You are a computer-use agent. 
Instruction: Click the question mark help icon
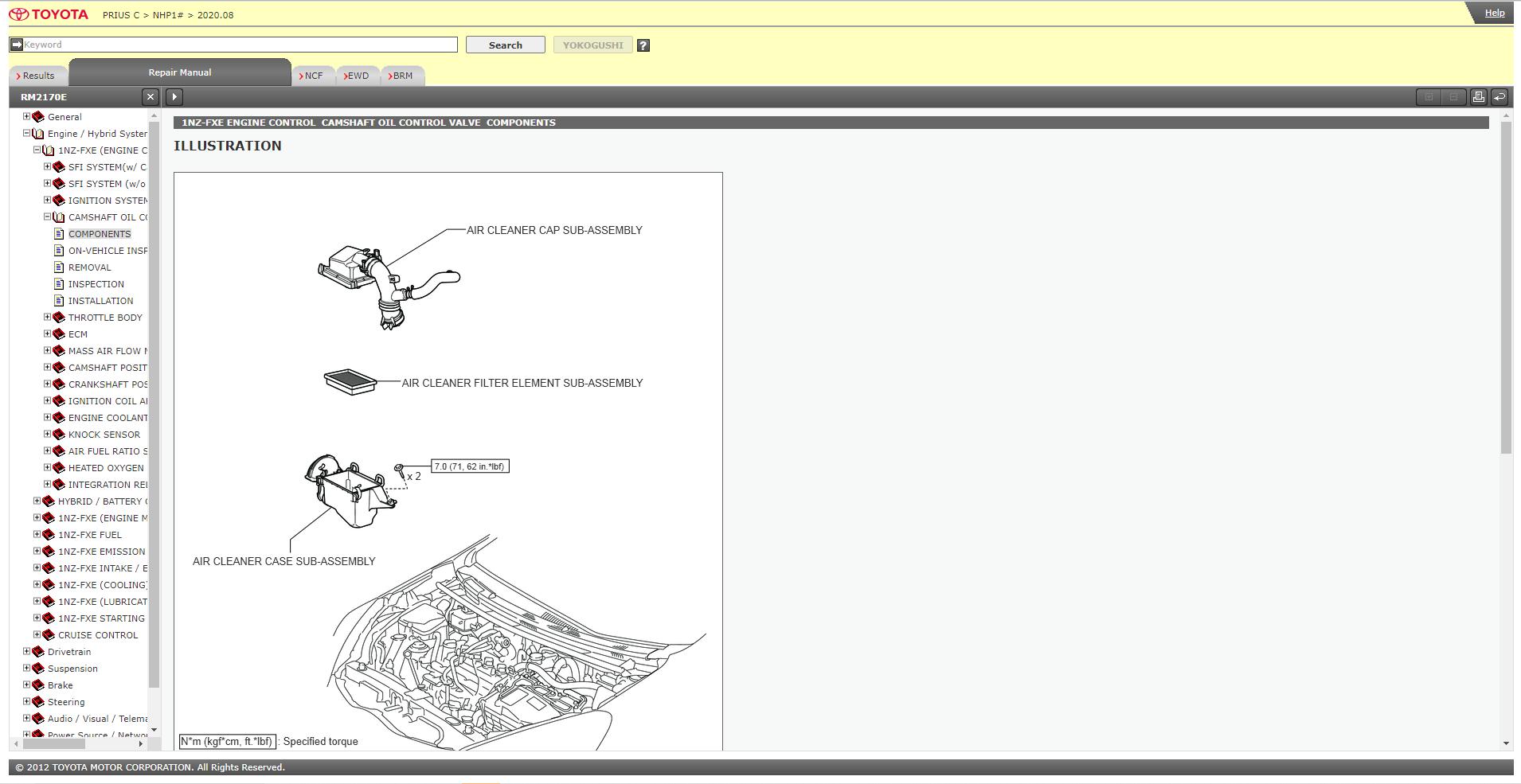coord(643,45)
